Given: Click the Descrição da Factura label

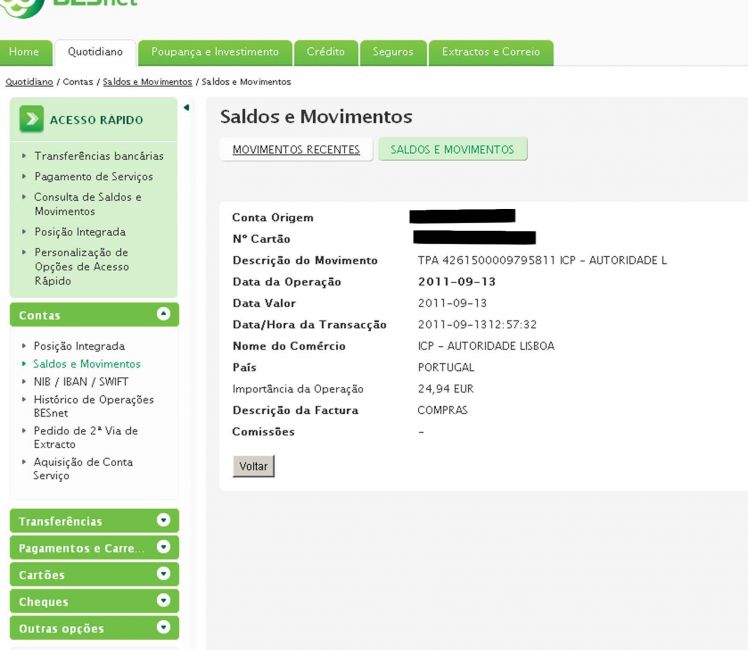Looking at the screenshot, I should [295, 411].
